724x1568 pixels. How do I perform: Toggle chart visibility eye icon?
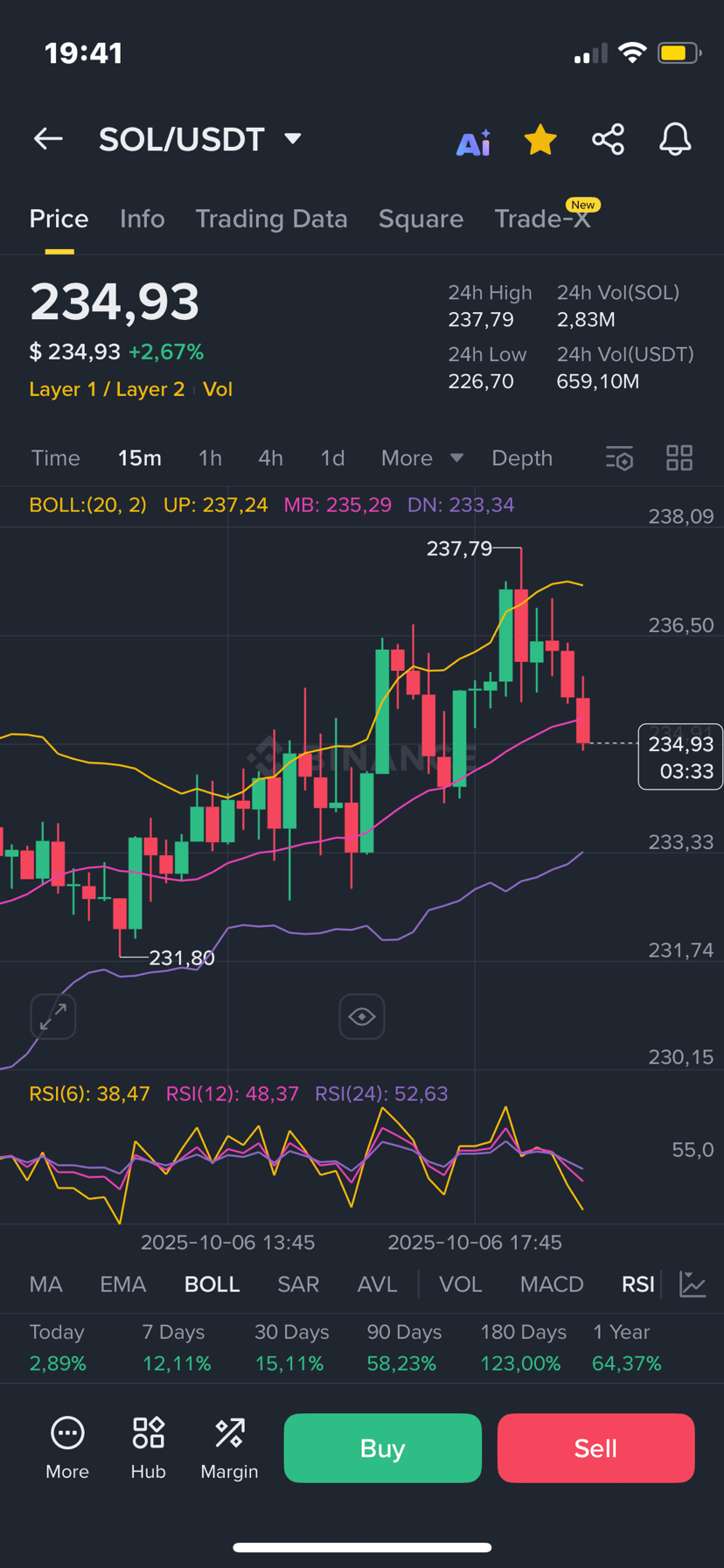click(362, 1016)
